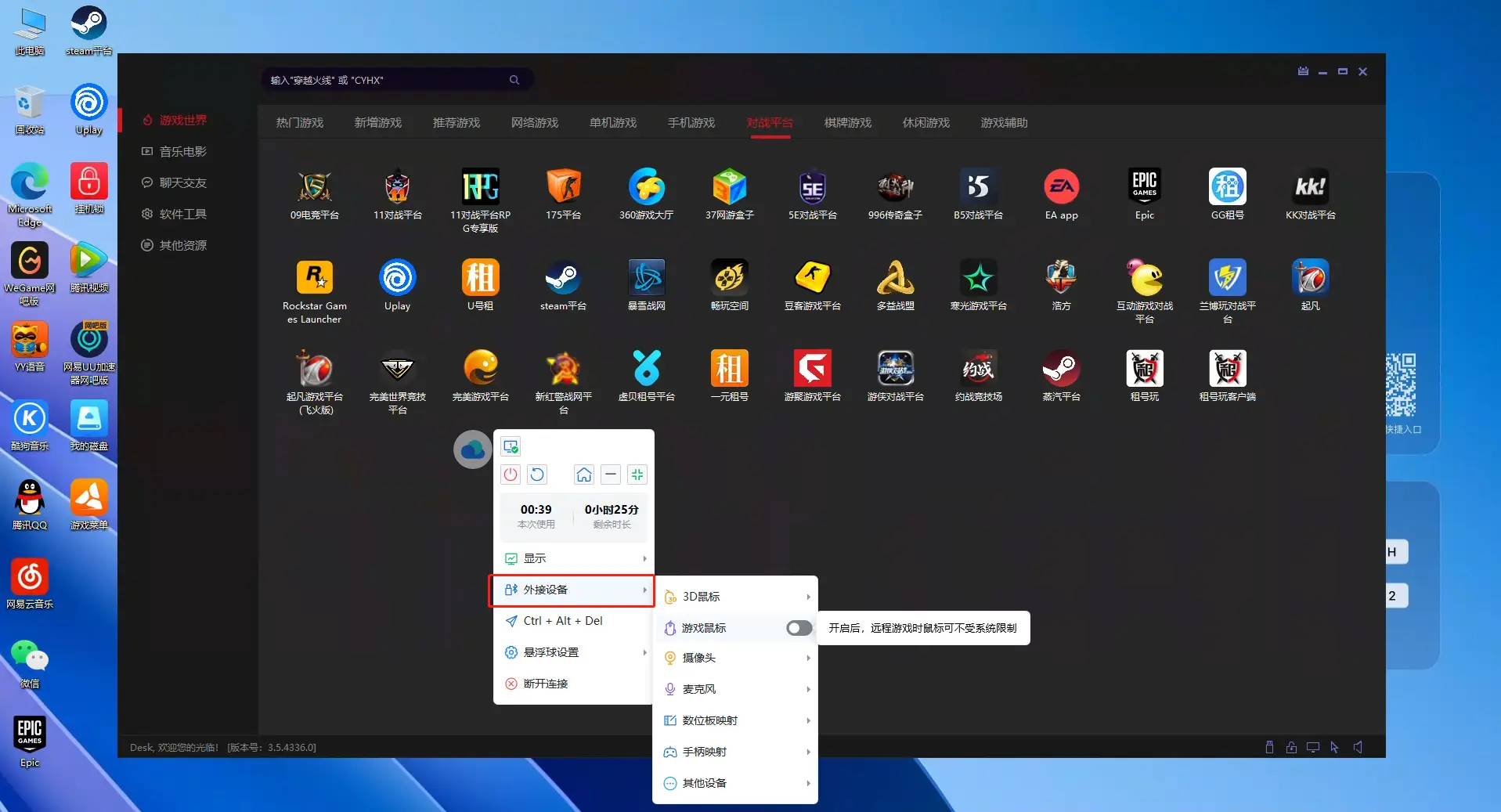Expand the 悬浮球设置 entry
Screen dimensions: 1501x812
574,652
